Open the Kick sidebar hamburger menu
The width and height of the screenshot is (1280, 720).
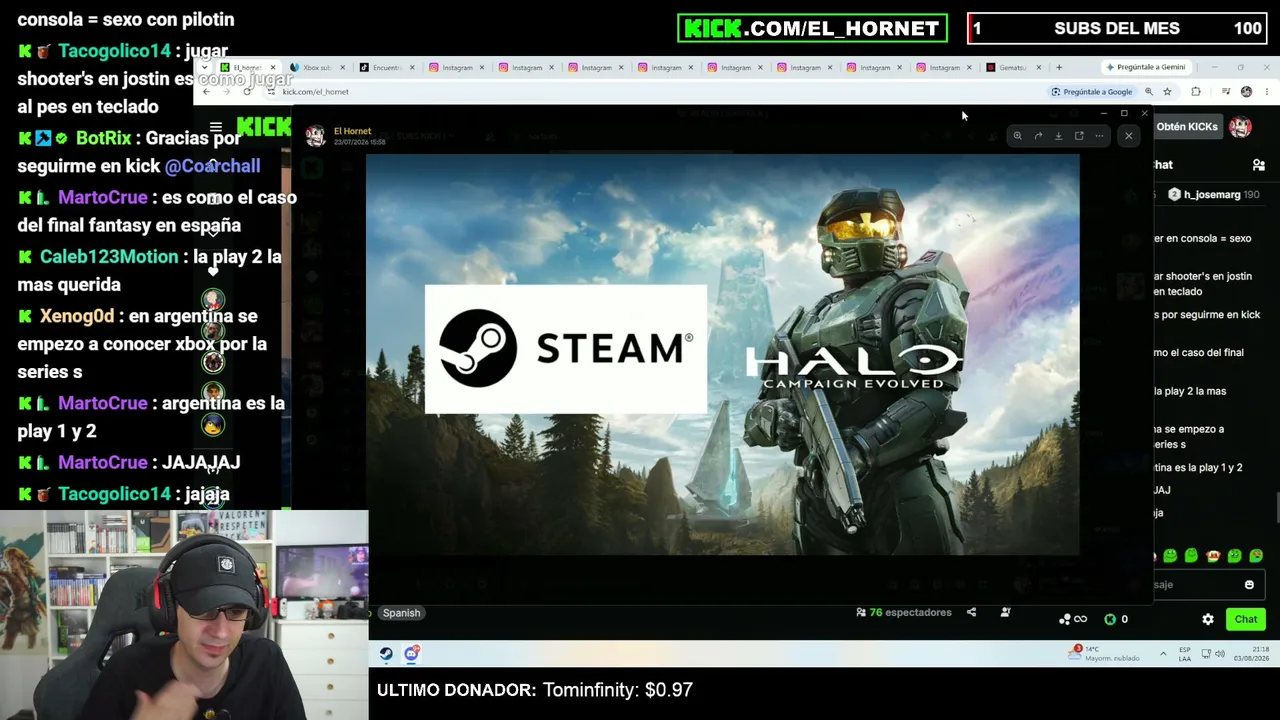point(215,127)
